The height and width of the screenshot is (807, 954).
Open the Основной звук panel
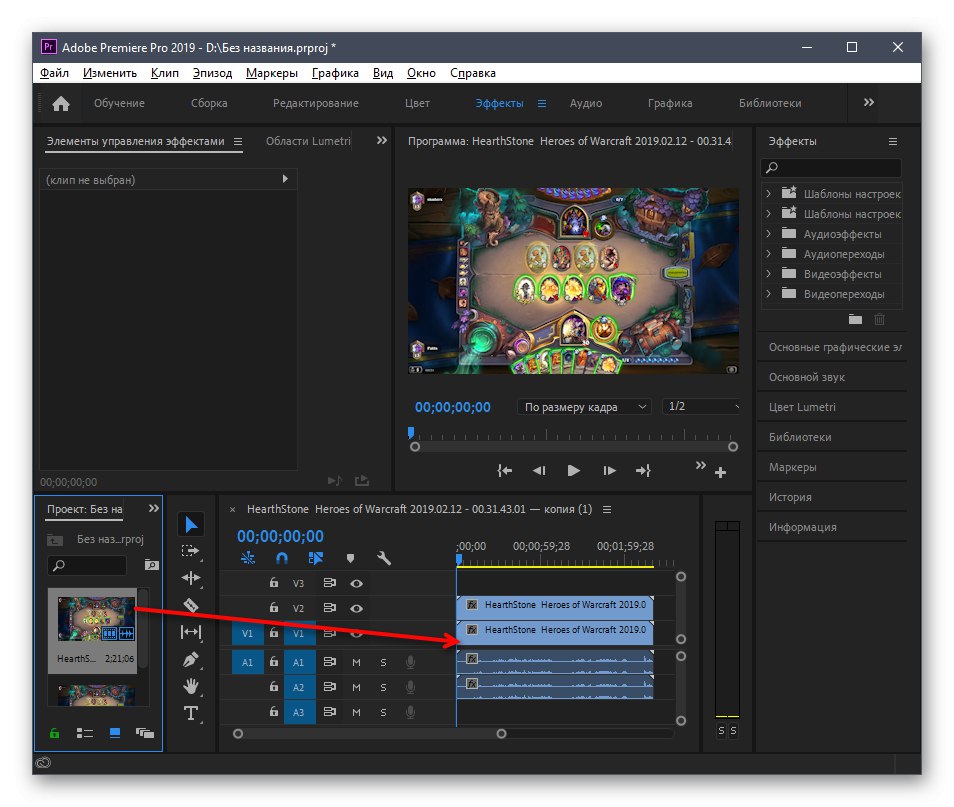[806, 377]
